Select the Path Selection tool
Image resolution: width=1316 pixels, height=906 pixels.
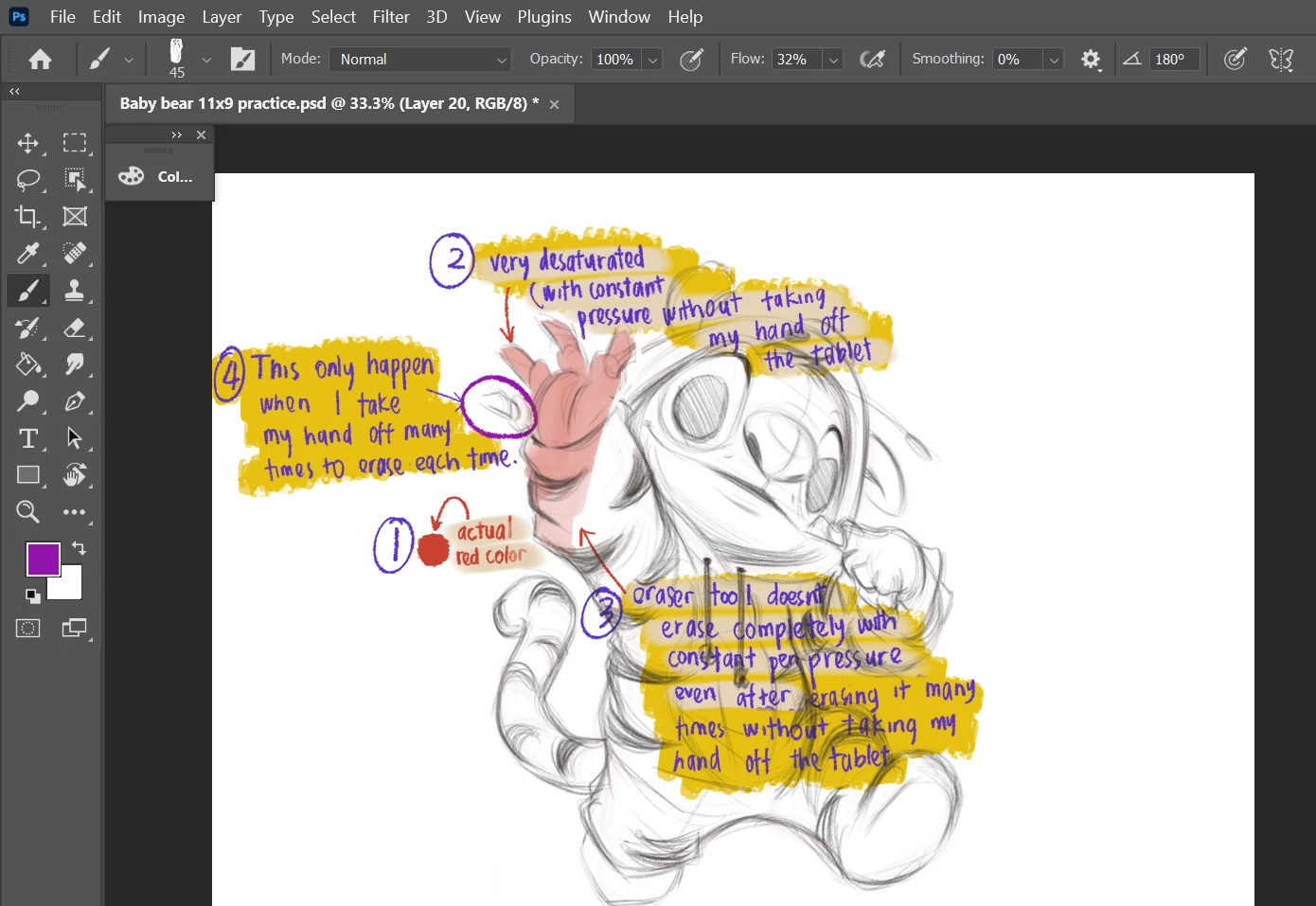[75, 438]
